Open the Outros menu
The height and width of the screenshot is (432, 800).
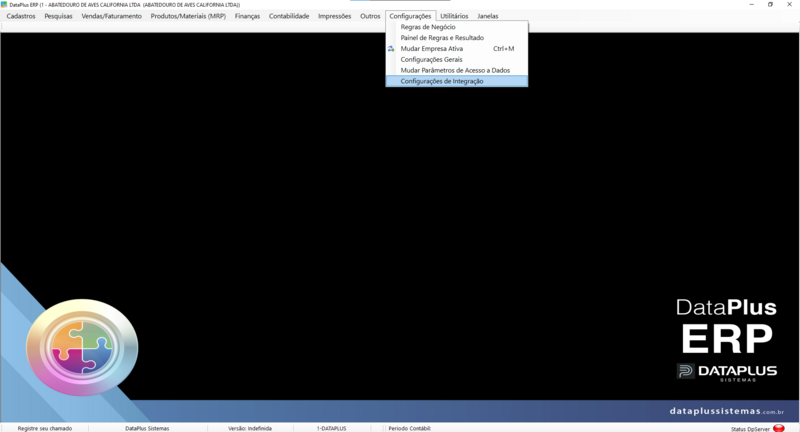(x=370, y=16)
